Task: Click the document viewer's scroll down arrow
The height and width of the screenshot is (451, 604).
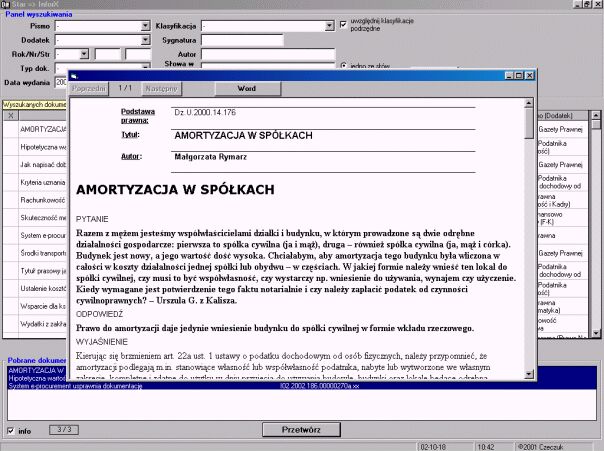Action: 529,374
